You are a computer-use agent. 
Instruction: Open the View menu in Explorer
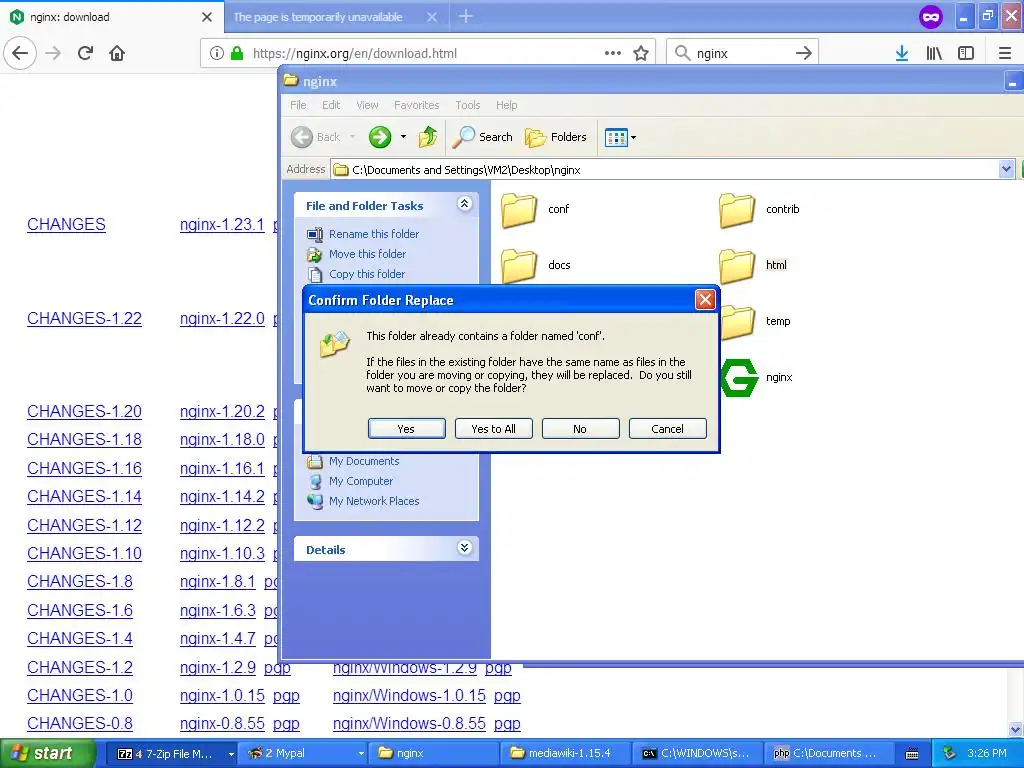click(x=367, y=105)
